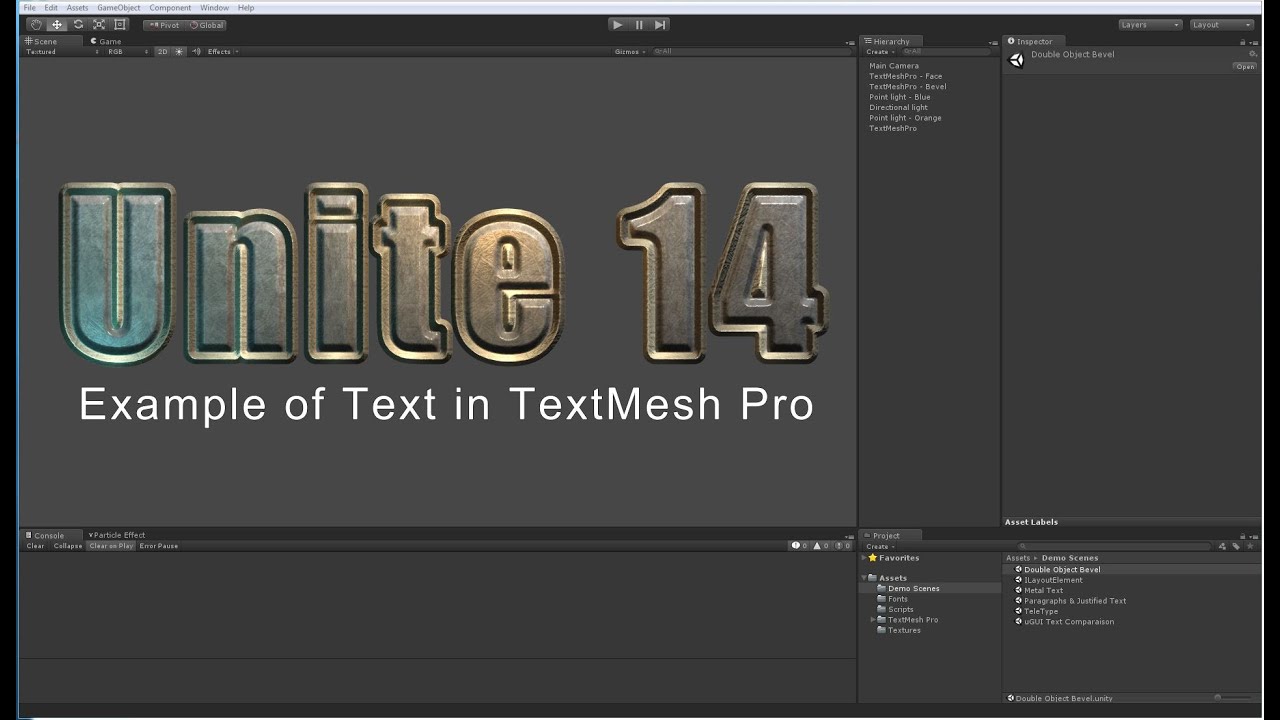Image resolution: width=1280 pixels, height=720 pixels.
Task: Toggle scene lighting sun icon
Action: (180, 51)
